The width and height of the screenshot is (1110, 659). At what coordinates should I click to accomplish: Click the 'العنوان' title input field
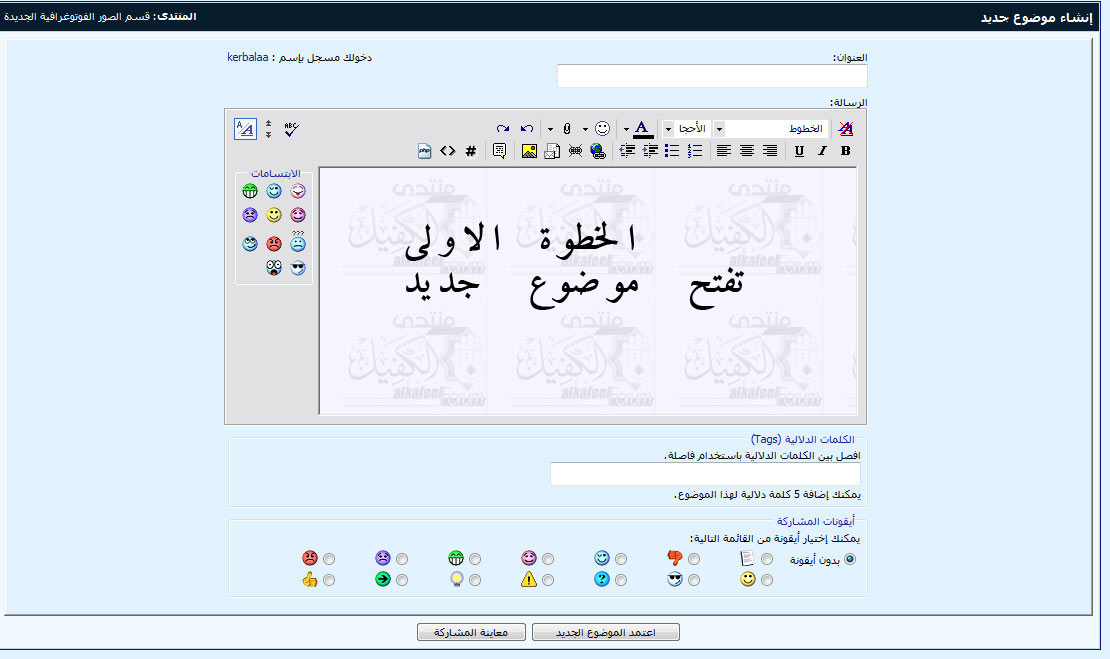712,76
